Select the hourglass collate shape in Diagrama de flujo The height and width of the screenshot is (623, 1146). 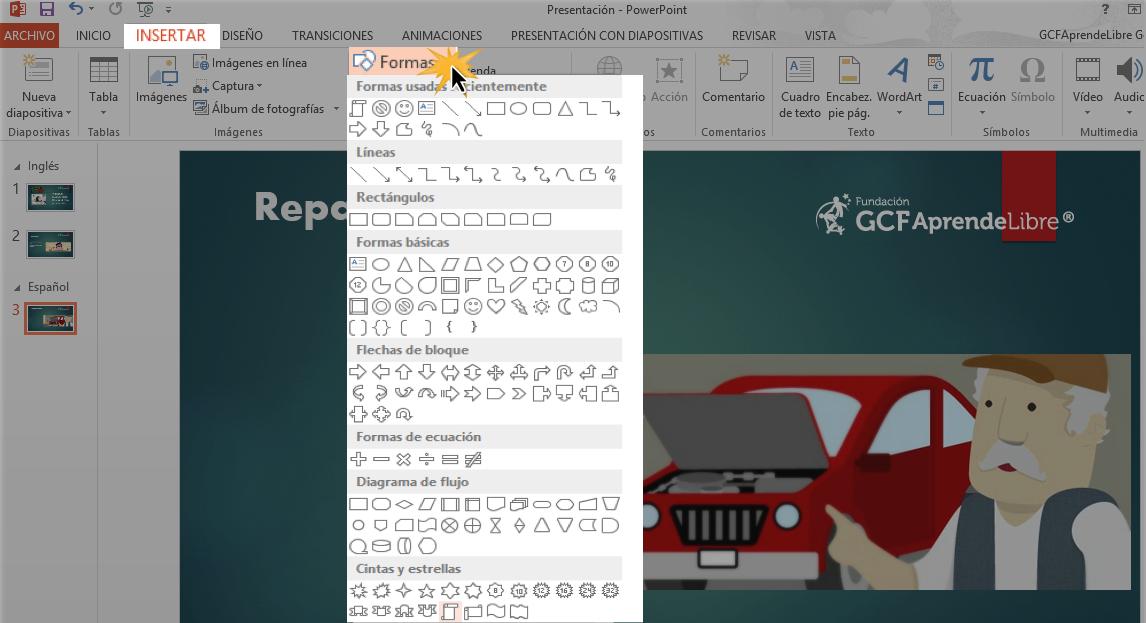click(x=496, y=525)
